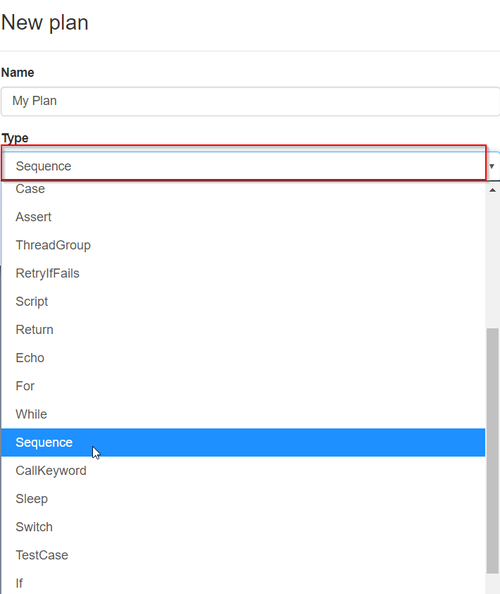Screen dimensions: 500x594
Task: Click the dropdown list scrollbar thumb
Action: pyautogui.click(x=492, y=450)
